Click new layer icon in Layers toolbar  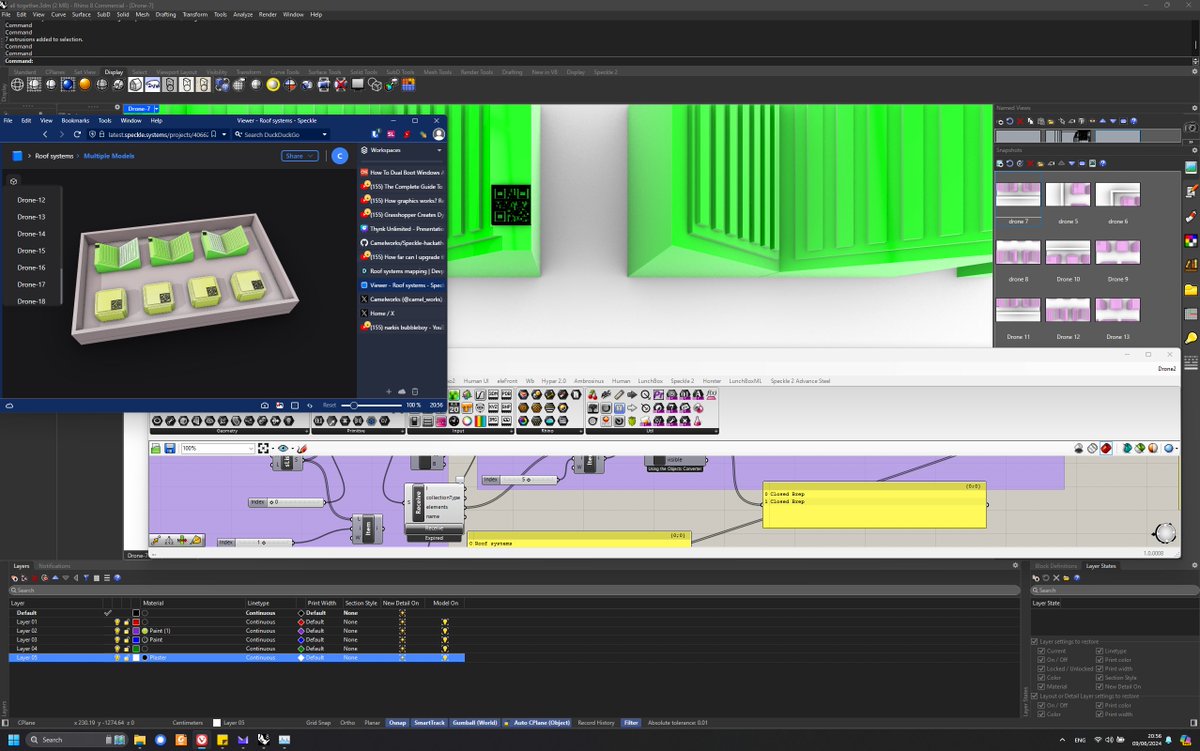click(x=14, y=578)
